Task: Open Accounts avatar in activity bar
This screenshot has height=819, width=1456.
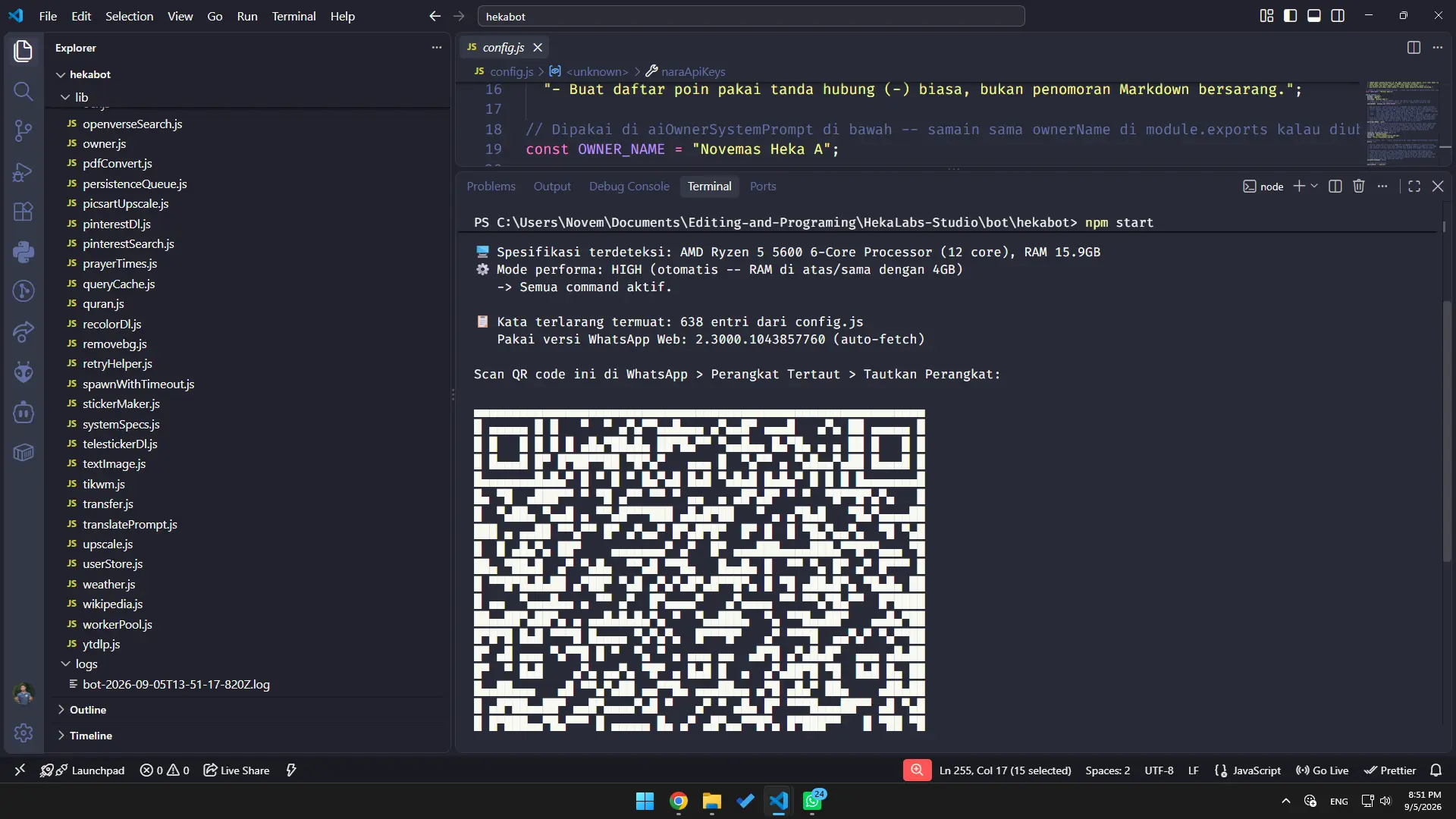Action: pyautogui.click(x=24, y=693)
